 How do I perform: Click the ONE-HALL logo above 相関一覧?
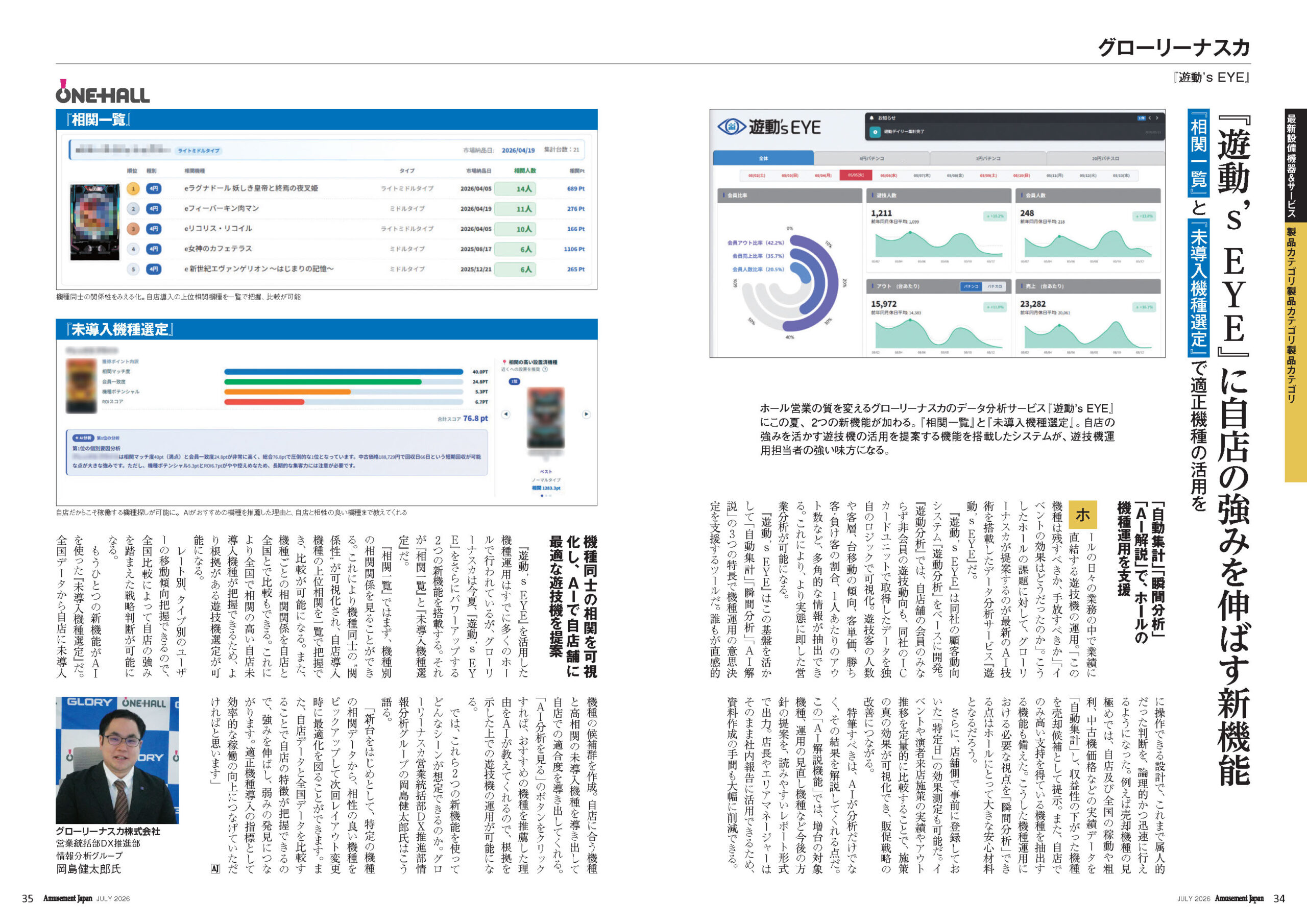pyautogui.click(x=103, y=92)
